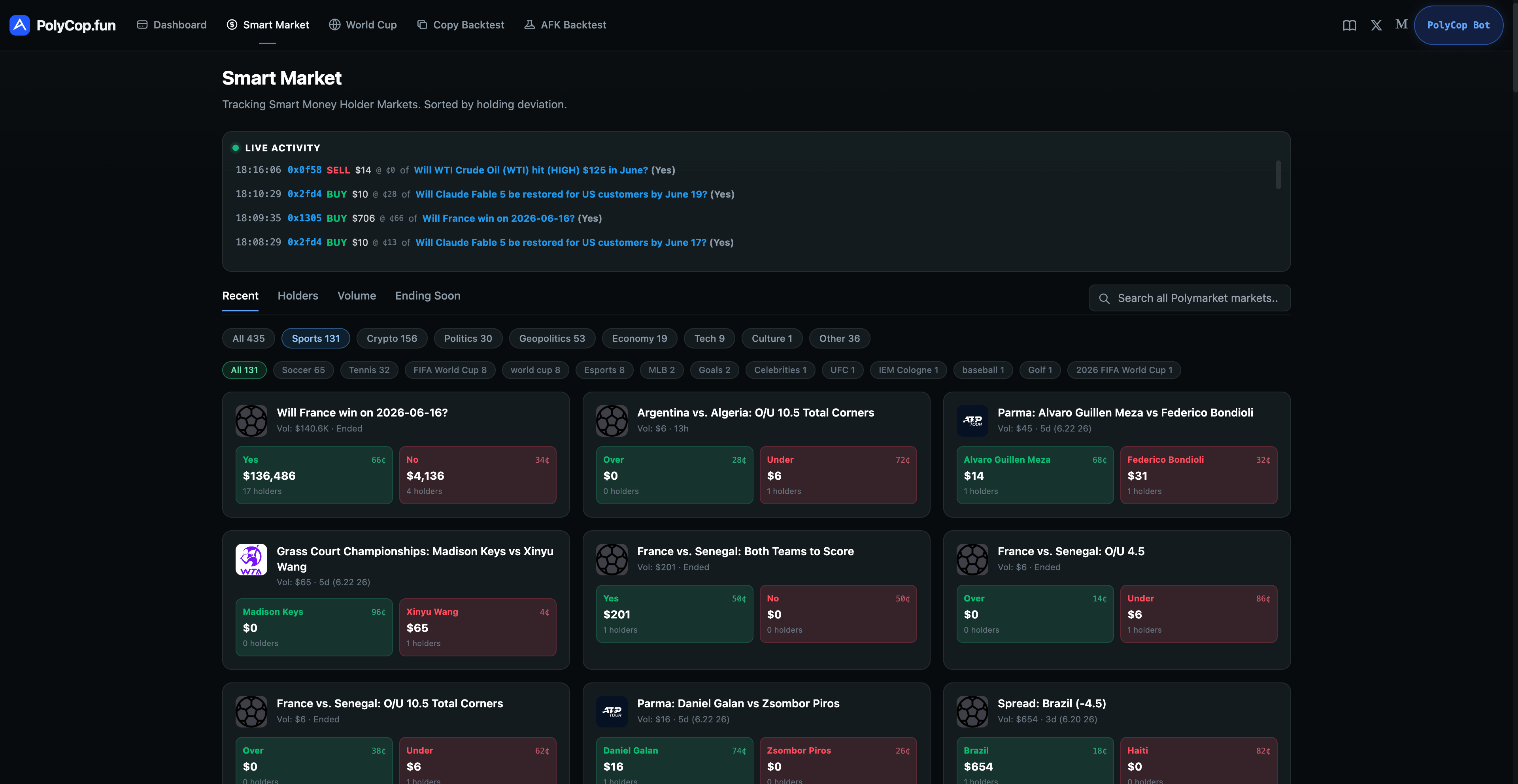Click the PolyCop Bot button
Screen dimensions: 1518x784
[1458, 25]
